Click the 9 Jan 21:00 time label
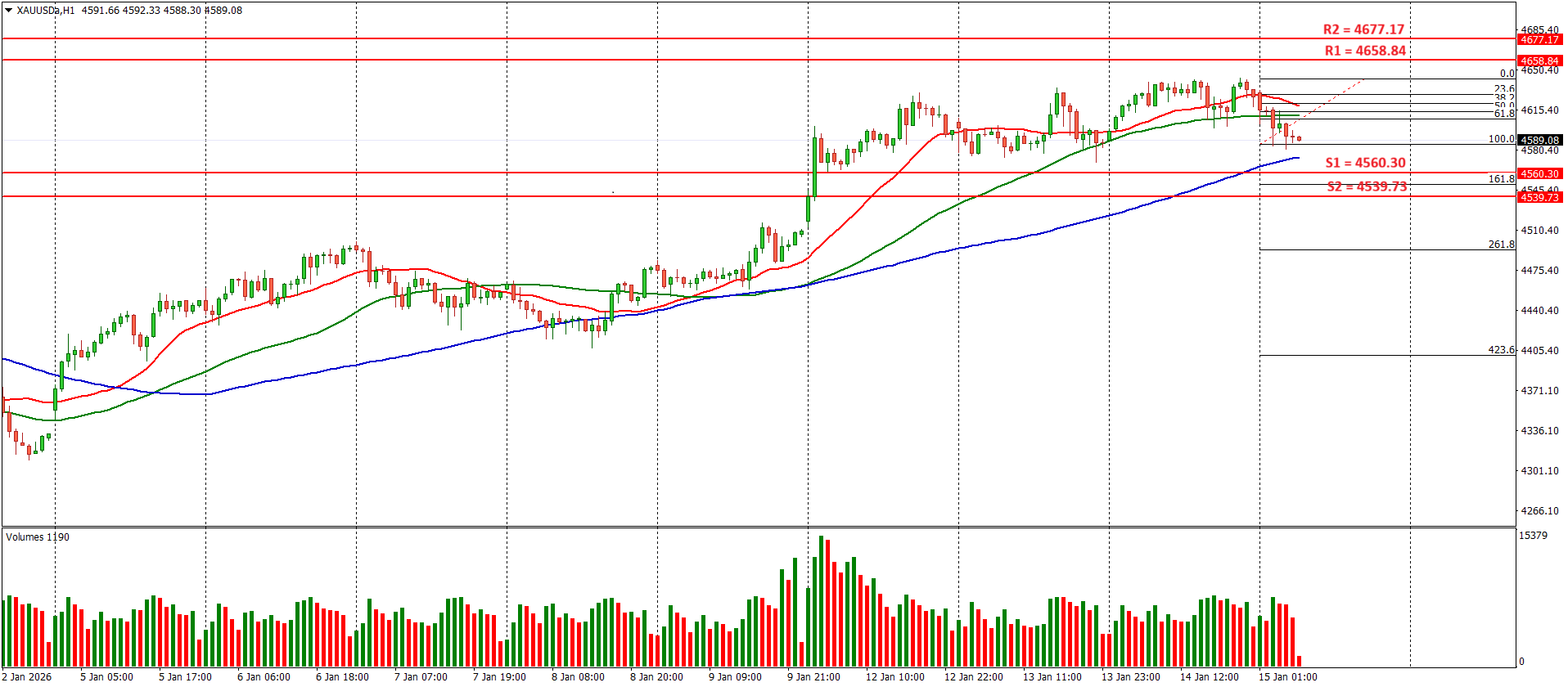Viewport: 1568px width, 687px height. 813,676
